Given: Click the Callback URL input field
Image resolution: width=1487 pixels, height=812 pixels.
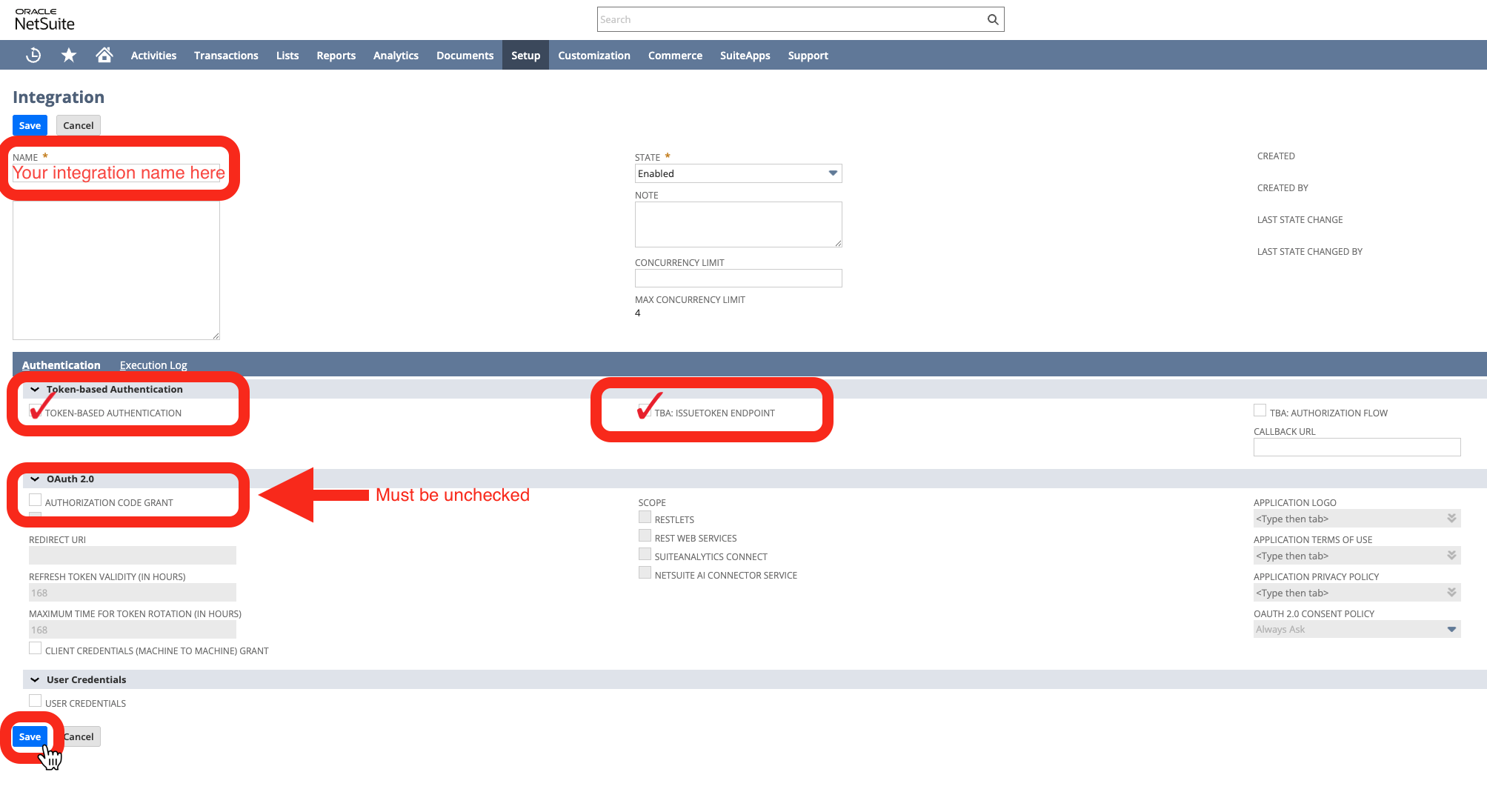Looking at the screenshot, I should 1357,447.
